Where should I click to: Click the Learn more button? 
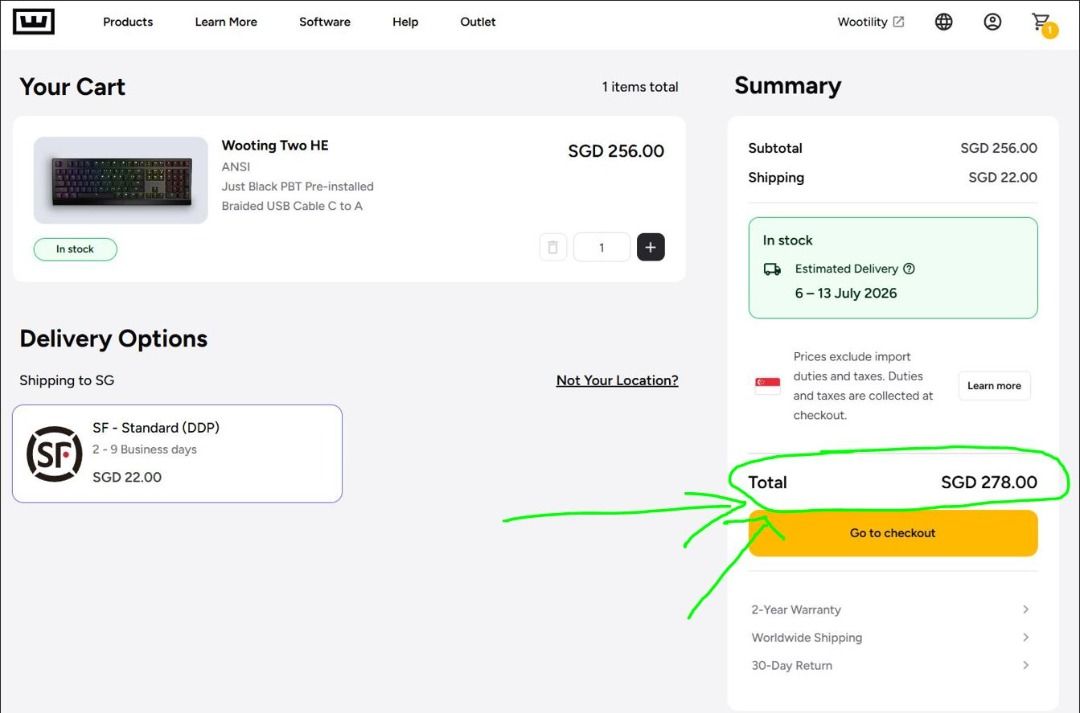tap(994, 386)
